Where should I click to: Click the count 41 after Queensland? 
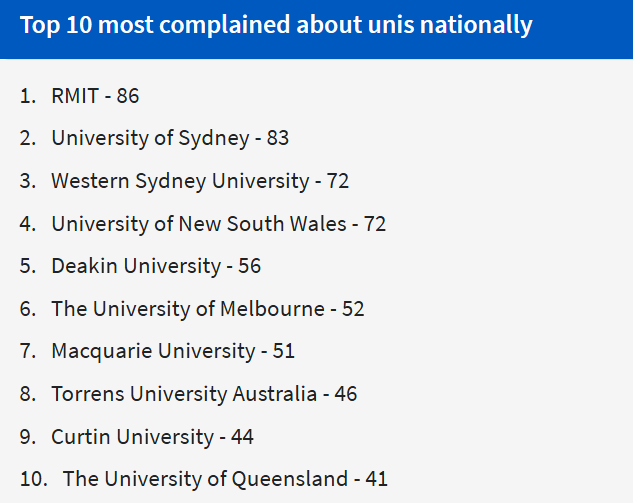[x=376, y=479]
